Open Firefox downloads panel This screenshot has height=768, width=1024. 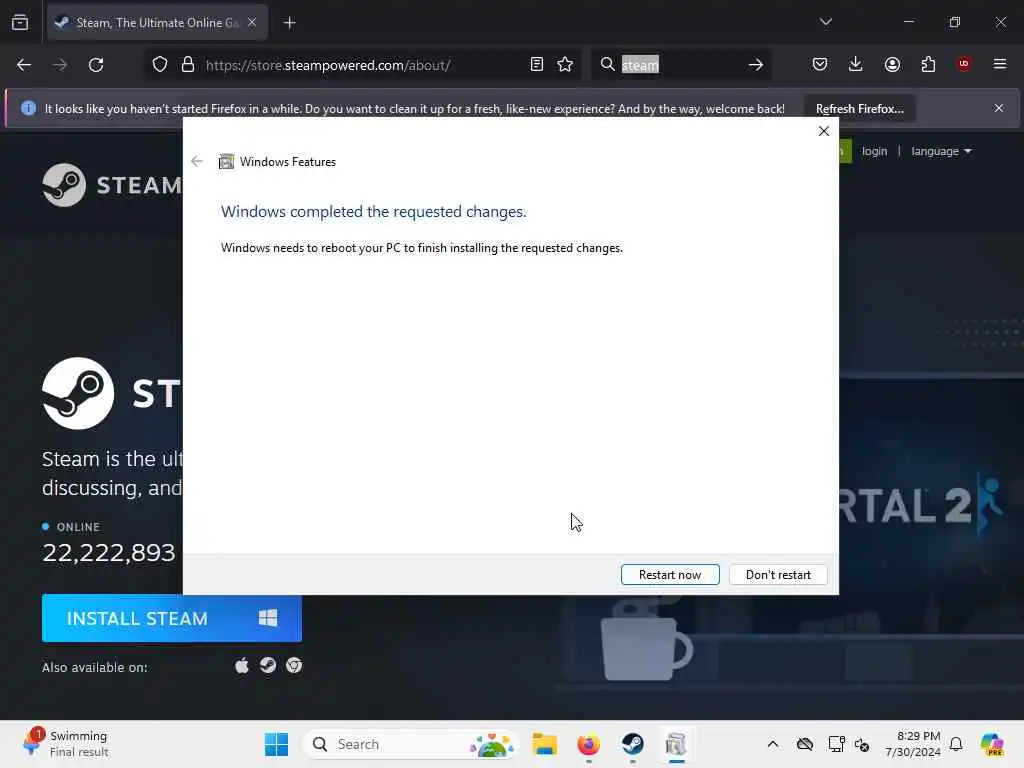(x=856, y=64)
